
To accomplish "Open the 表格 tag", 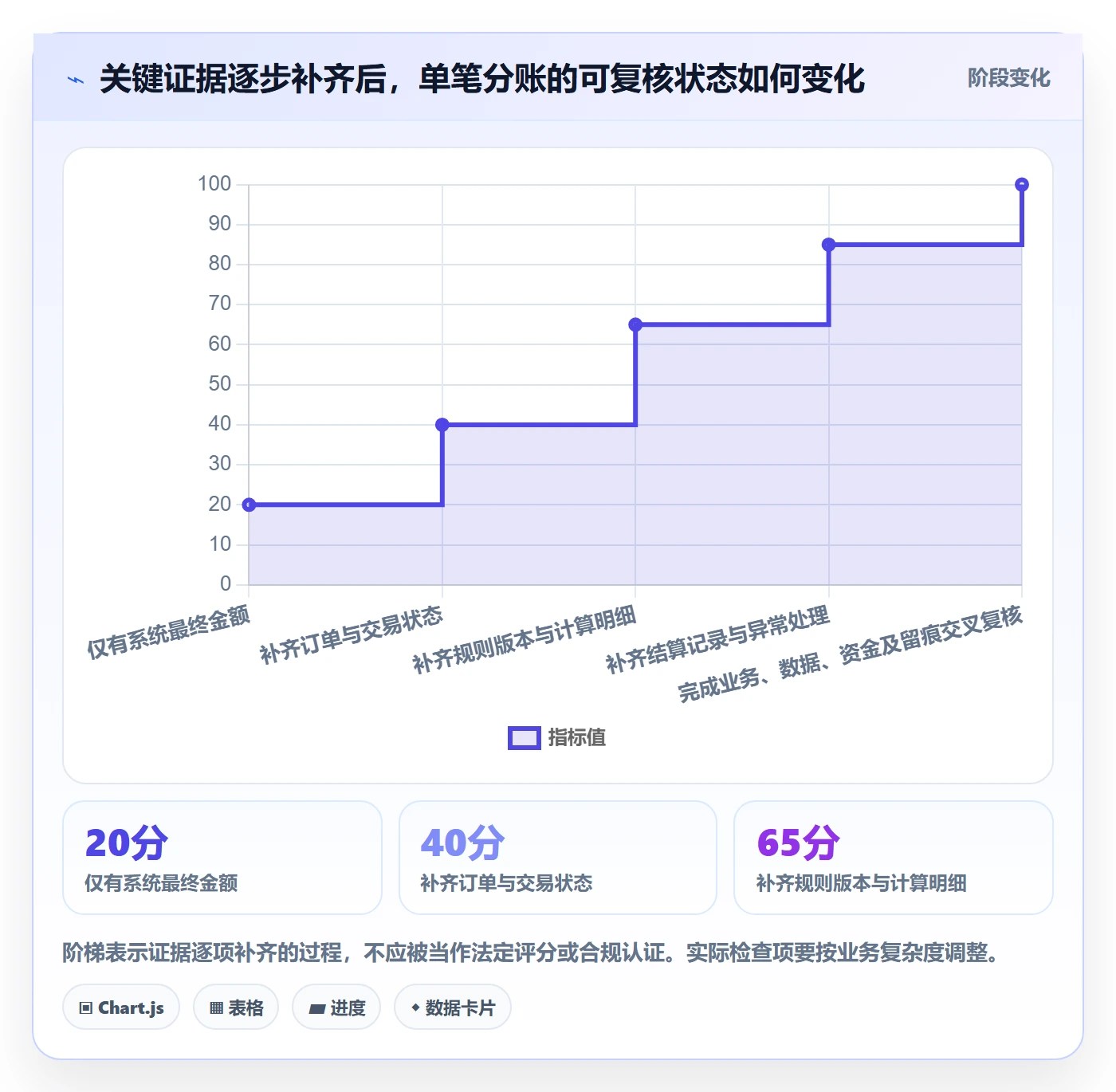I will 236,1008.
